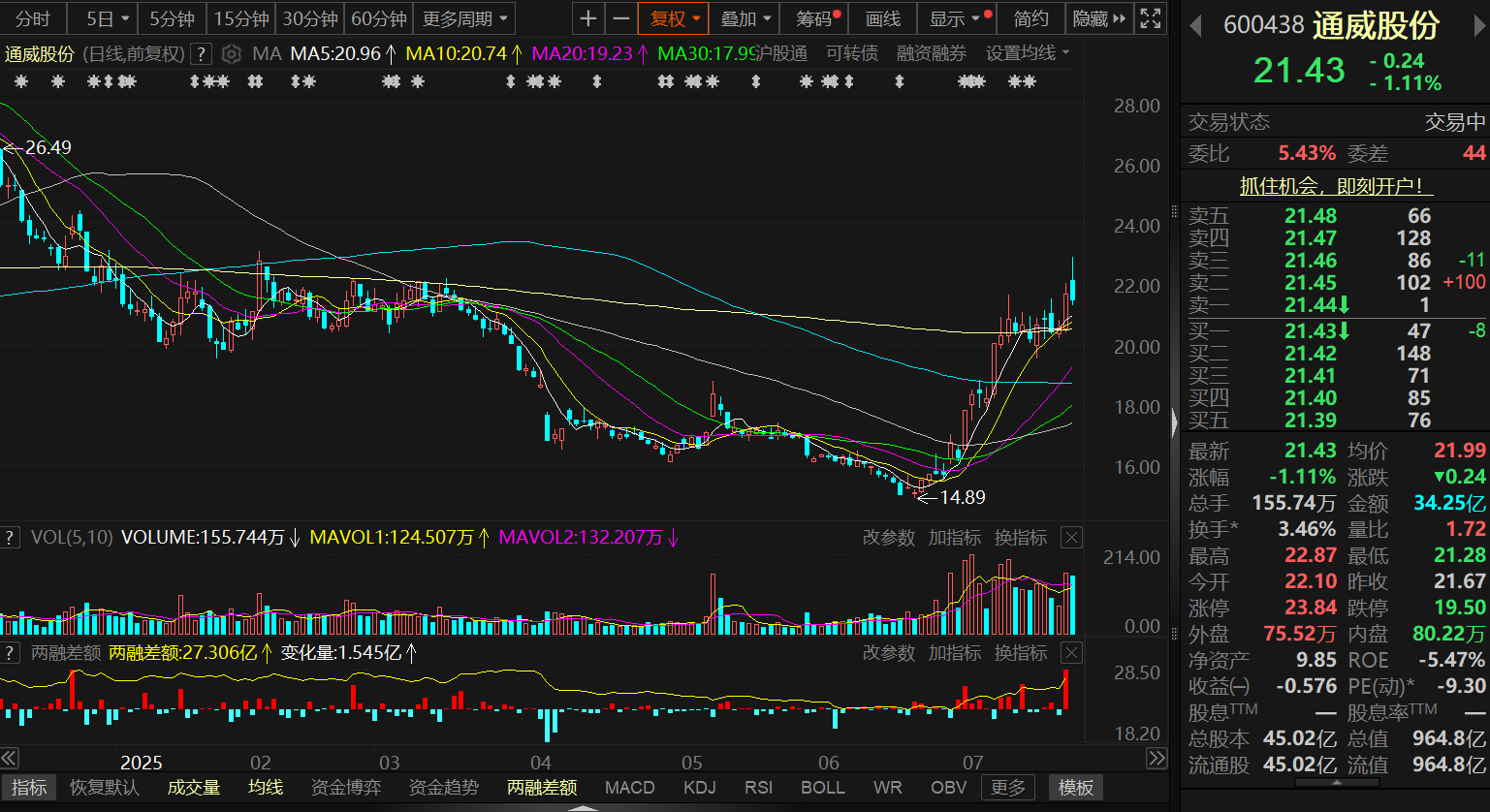Click 改参数 in the VOL panel
The image size is (1490, 812).
[x=889, y=537]
